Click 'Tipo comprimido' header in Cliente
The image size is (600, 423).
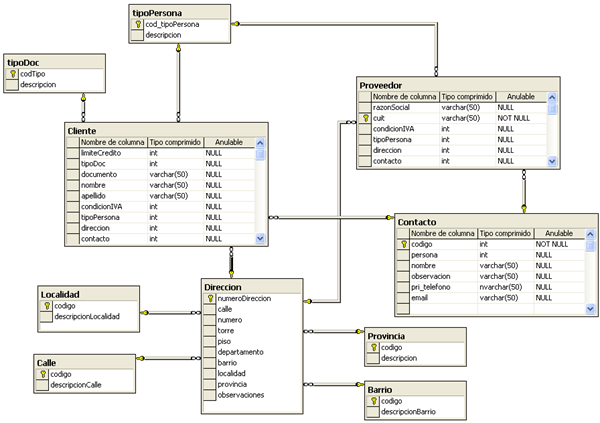click(x=175, y=142)
